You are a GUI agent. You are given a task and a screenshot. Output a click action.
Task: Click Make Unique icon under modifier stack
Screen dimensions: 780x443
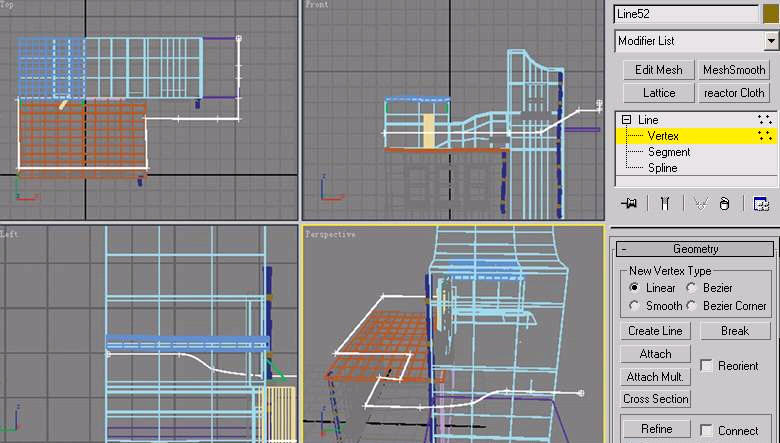coord(700,203)
